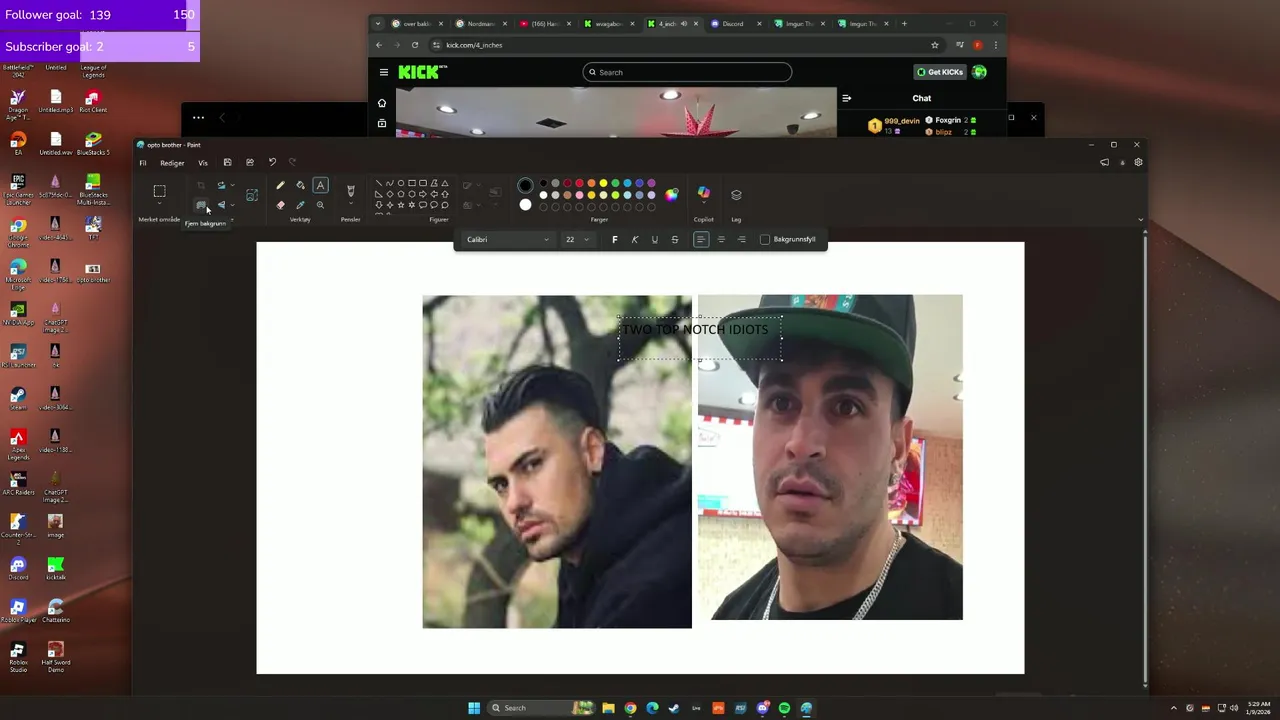Click the Kick home icon in sidebar

(381, 103)
